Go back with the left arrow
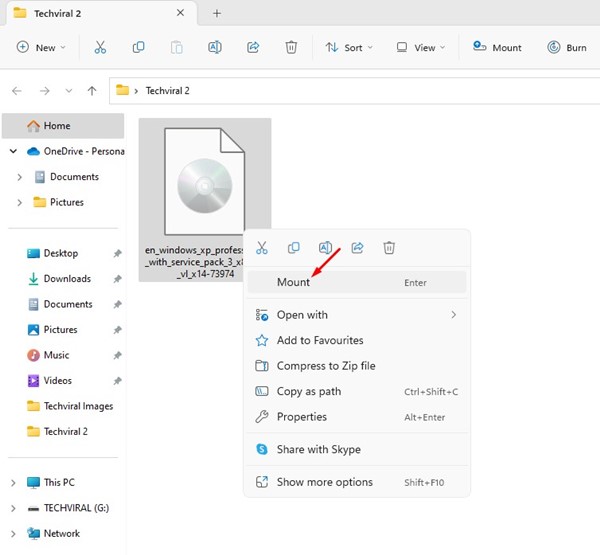Image resolution: width=600 pixels, height=555 pixels. pyautogui.click(x=17, y=91)
